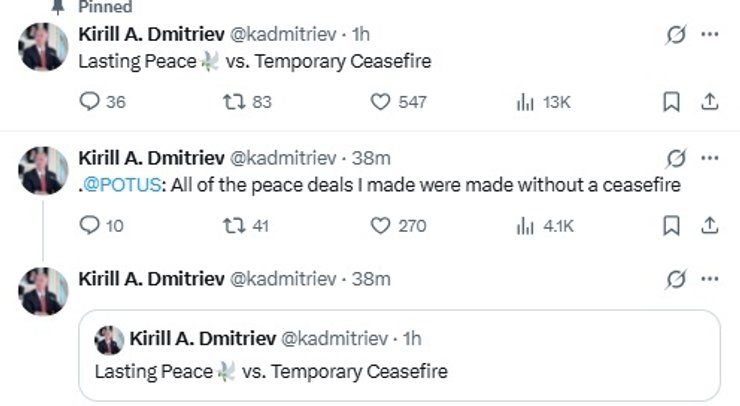Reply to the @POTUS peace deals tweet

89,226
